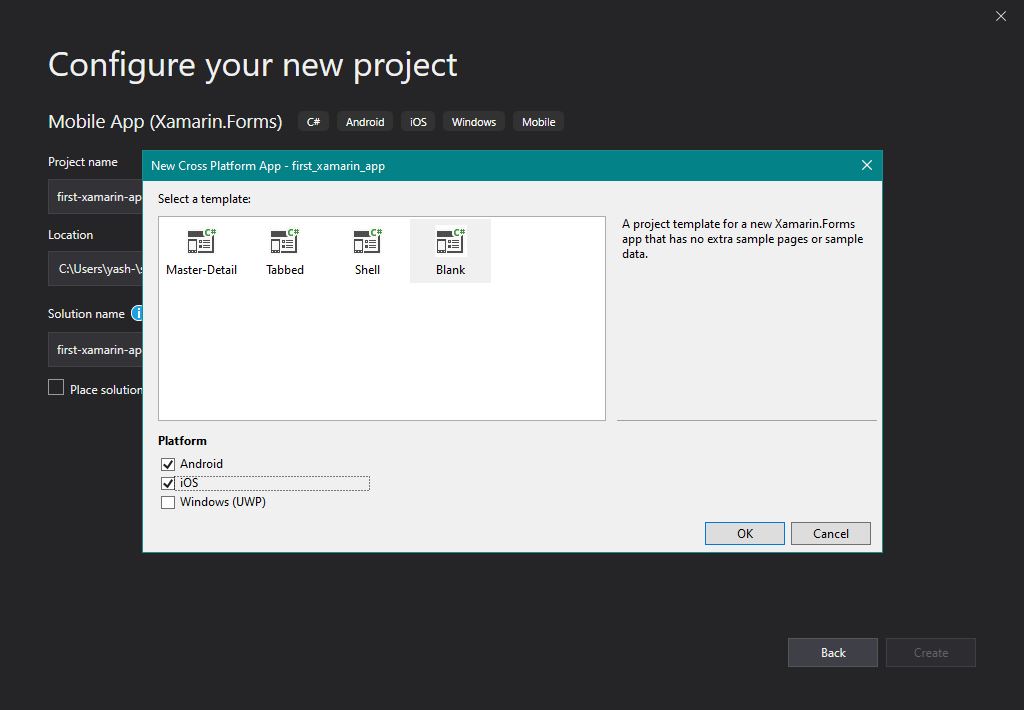The image size is (1024, 710).
Task: Click the Android tag
Action: (365, 121)
